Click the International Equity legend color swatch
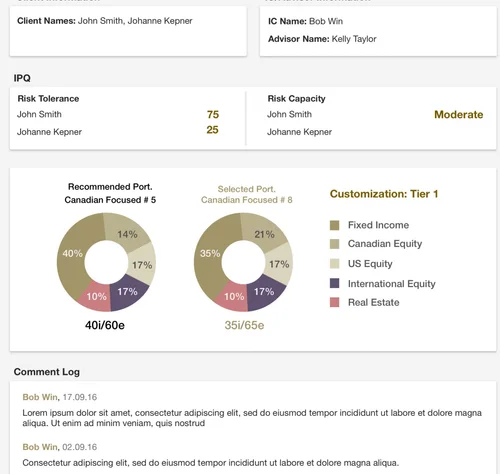500x474 pixels. click(334, 283)
